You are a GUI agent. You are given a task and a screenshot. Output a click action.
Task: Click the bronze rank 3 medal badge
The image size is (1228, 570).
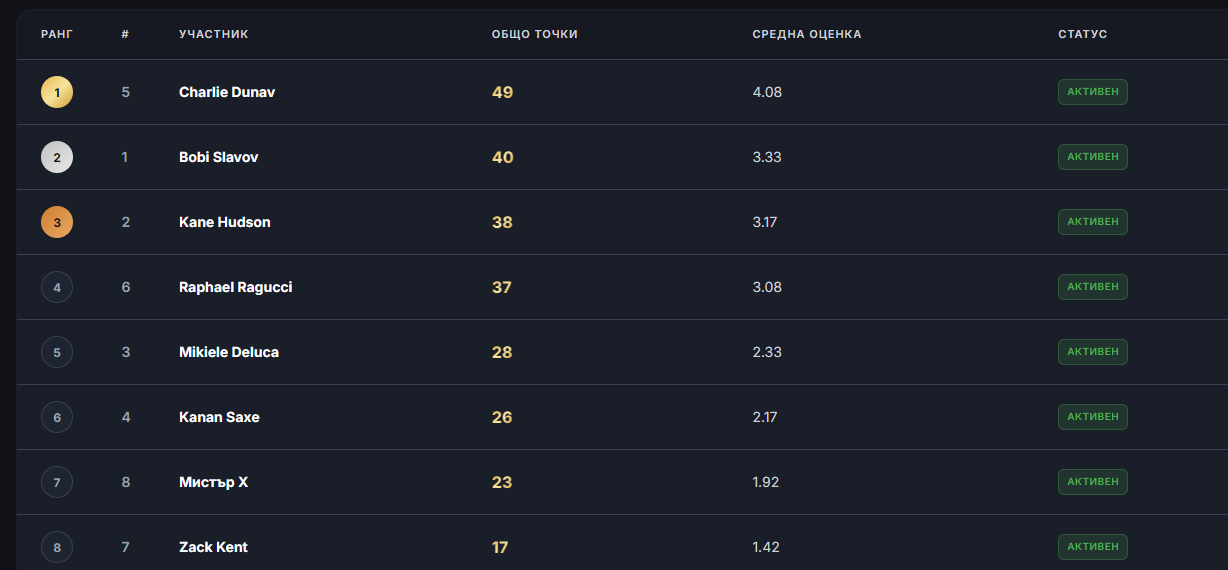click(57, 222)
